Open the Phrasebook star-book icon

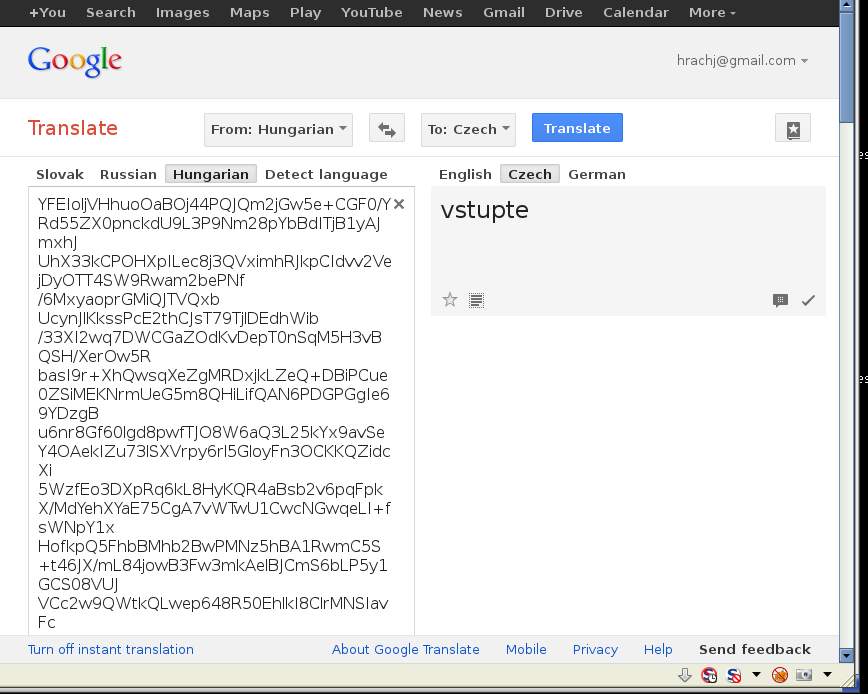pyautogui.click(x=792, y=129)
